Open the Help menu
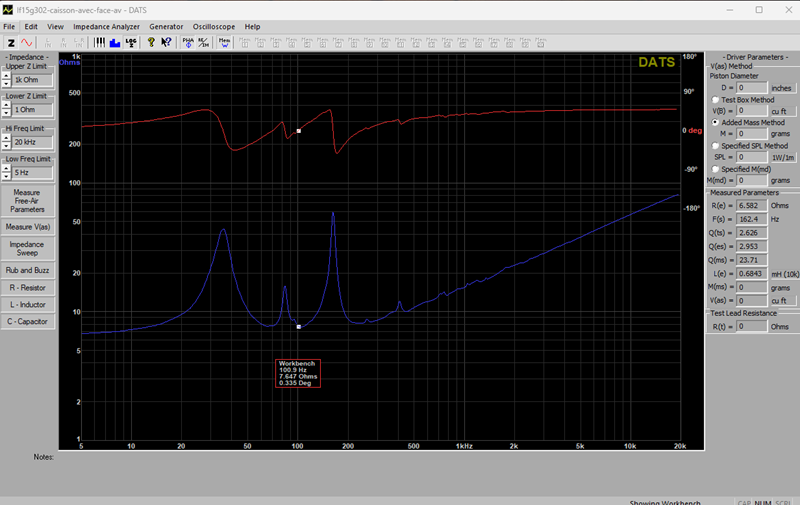Screen dimensions: 800x505 click(252, 27)
